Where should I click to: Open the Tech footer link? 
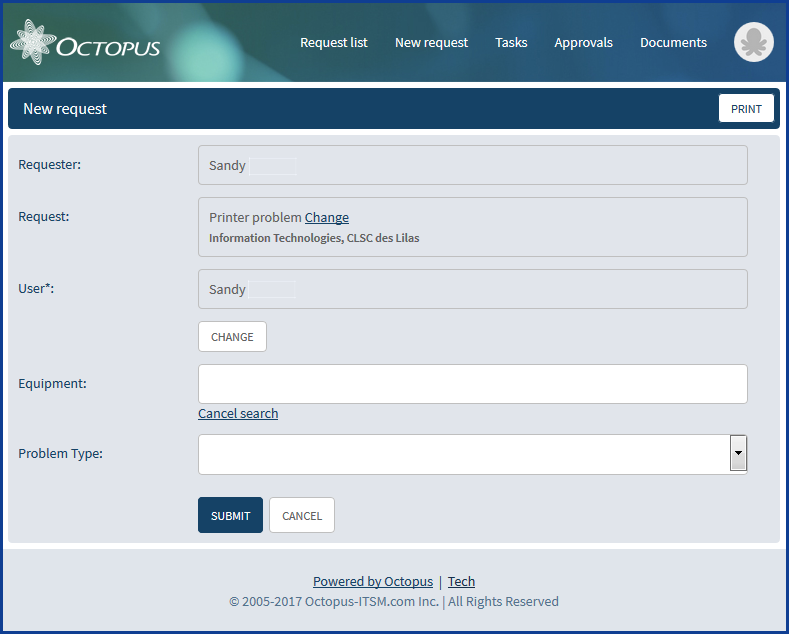[x=461, y=582]
